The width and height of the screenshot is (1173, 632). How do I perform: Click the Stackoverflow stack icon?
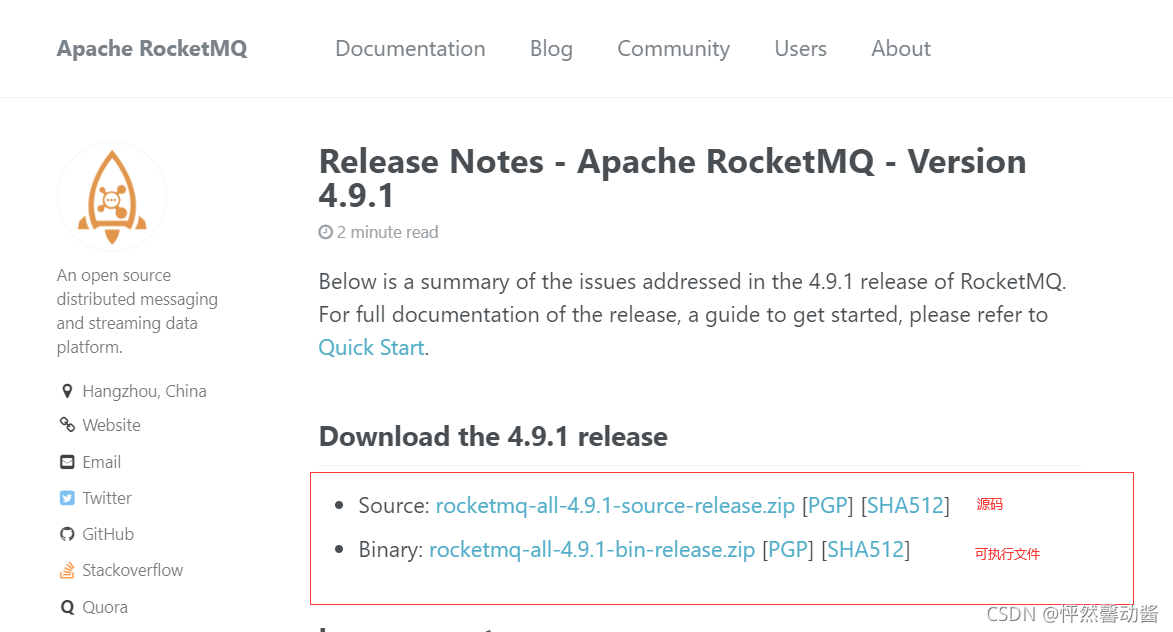[67, 570]
